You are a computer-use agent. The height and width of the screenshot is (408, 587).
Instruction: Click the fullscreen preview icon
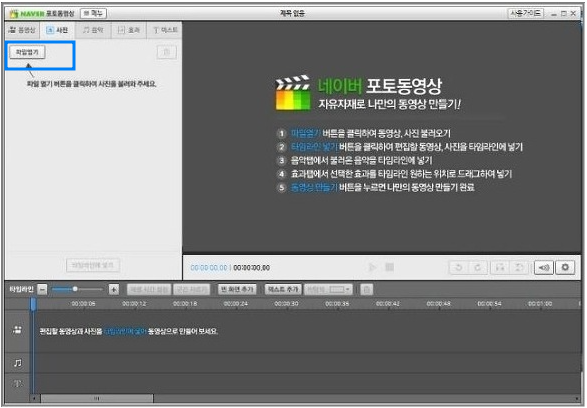500,267
